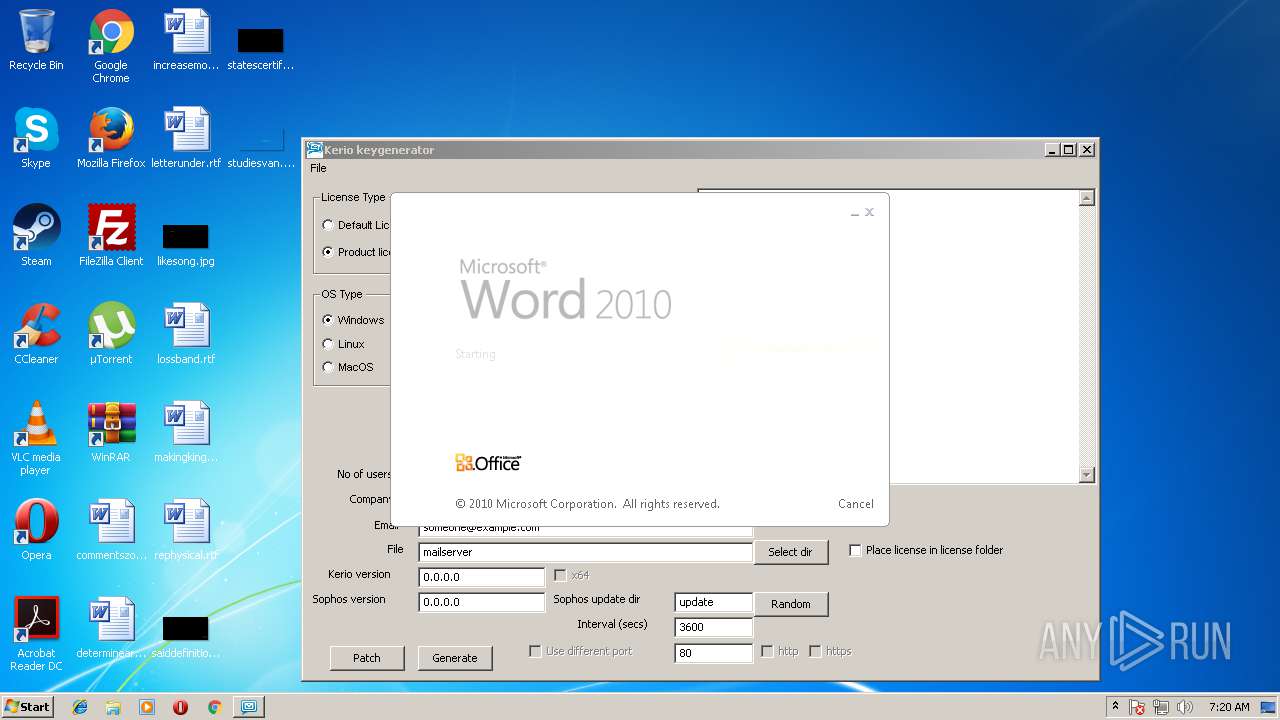Screen dimensions: 1280x720
Task: Open the Recycle Bin desktop icon
Action: point(36,41)
